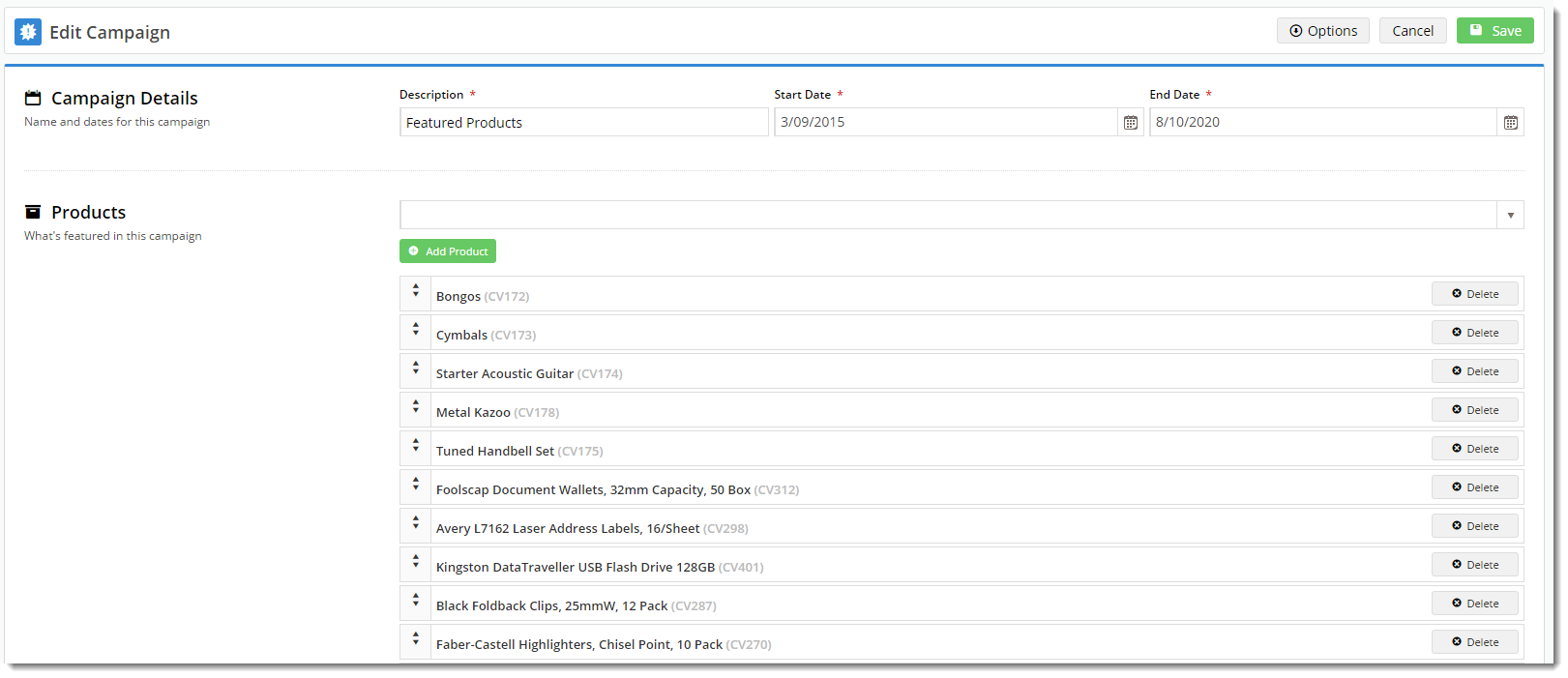Select the Cymbals (CV173) product name
This screenshot has height=678, width=1568.
486,335
